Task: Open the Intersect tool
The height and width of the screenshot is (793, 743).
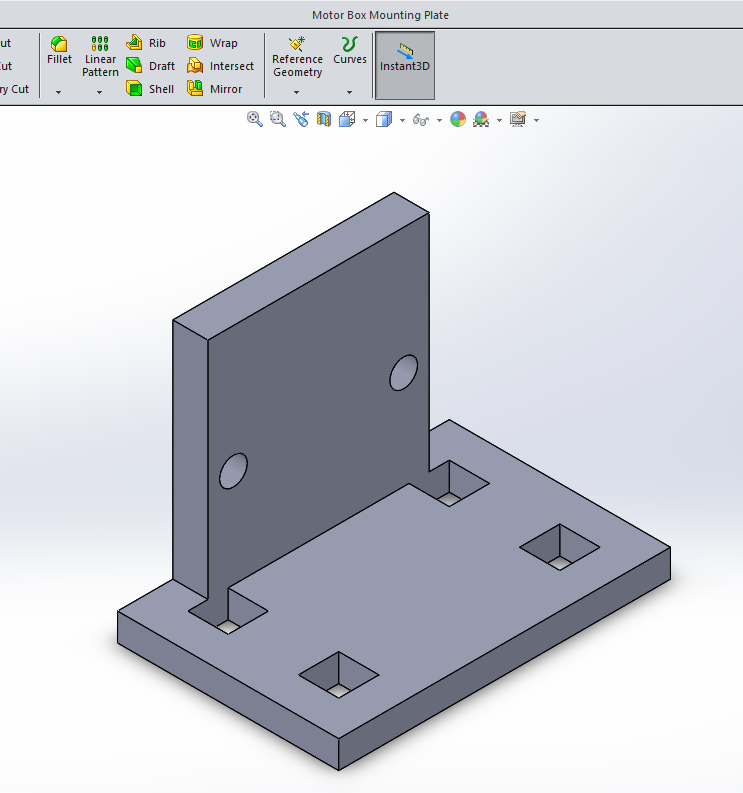Action: 220,66
